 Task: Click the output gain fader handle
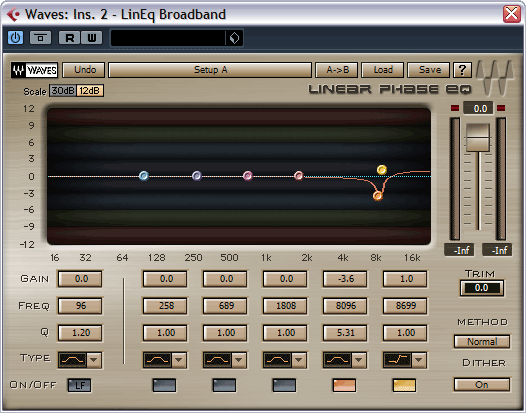(x=478, y=137)
